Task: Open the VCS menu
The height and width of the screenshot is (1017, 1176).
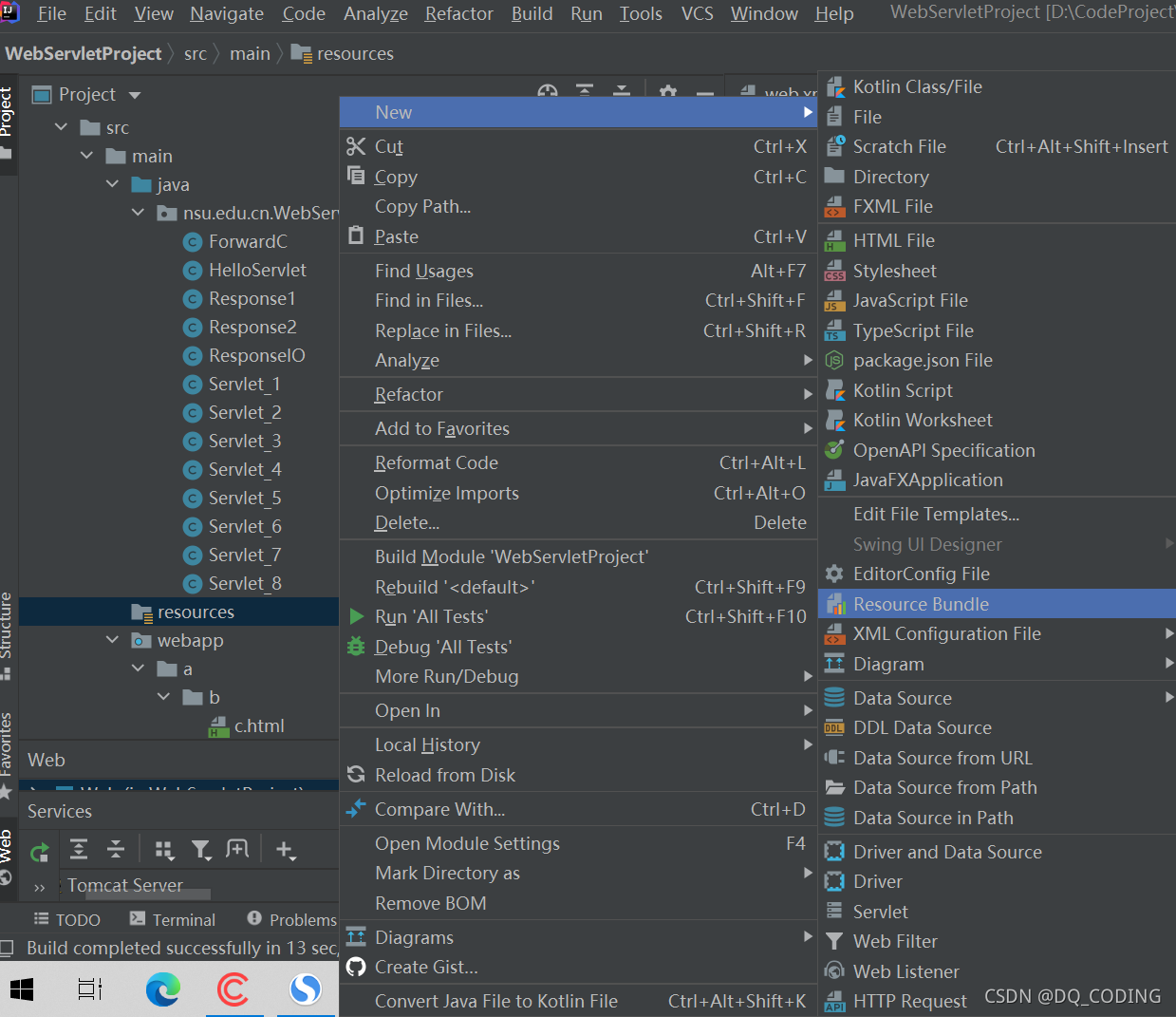Action: click(697, 14)
